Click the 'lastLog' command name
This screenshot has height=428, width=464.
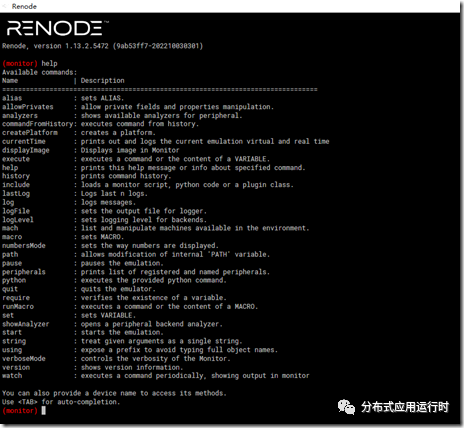(16, 193)
